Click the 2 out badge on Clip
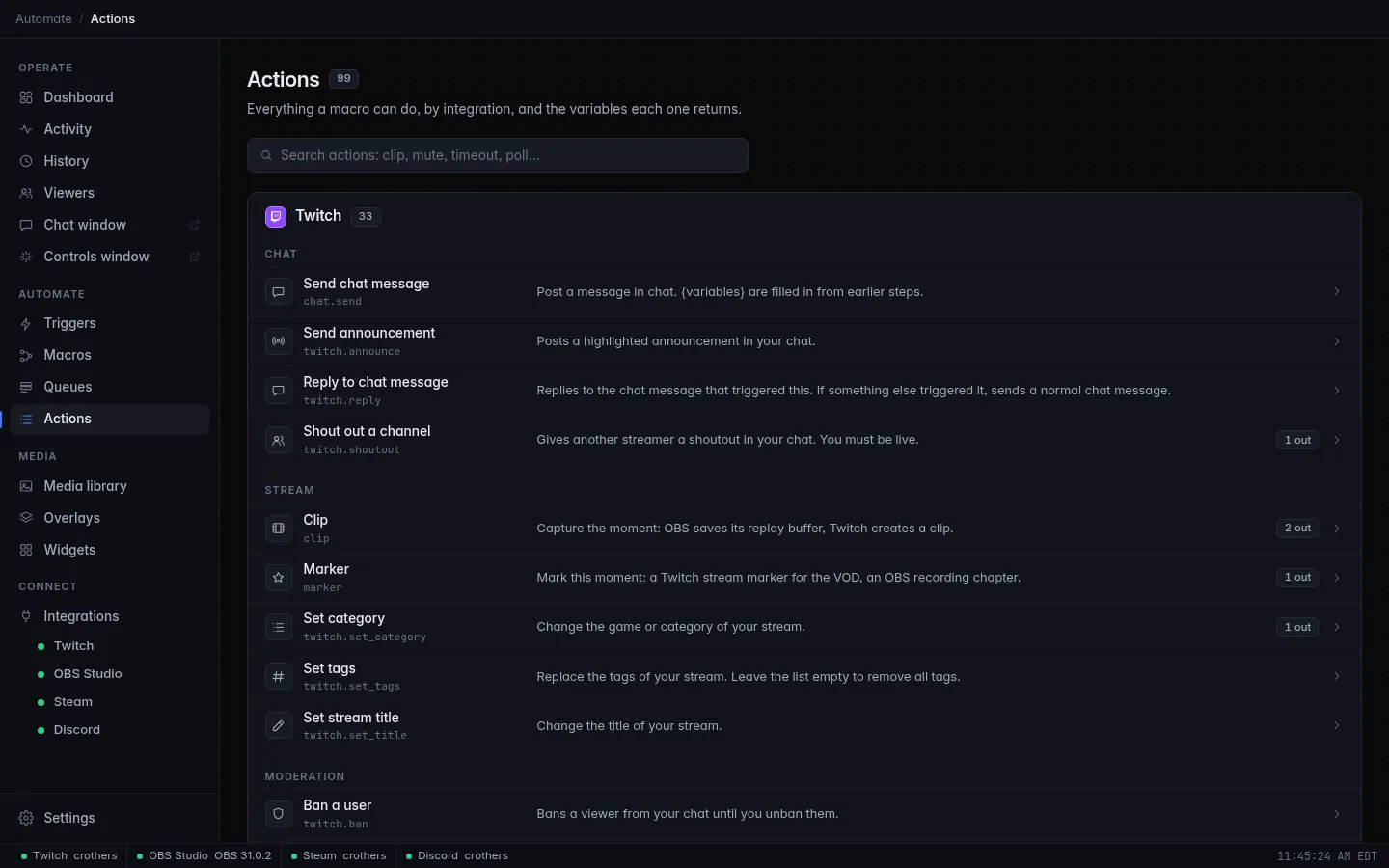 tap(1297, 529)
